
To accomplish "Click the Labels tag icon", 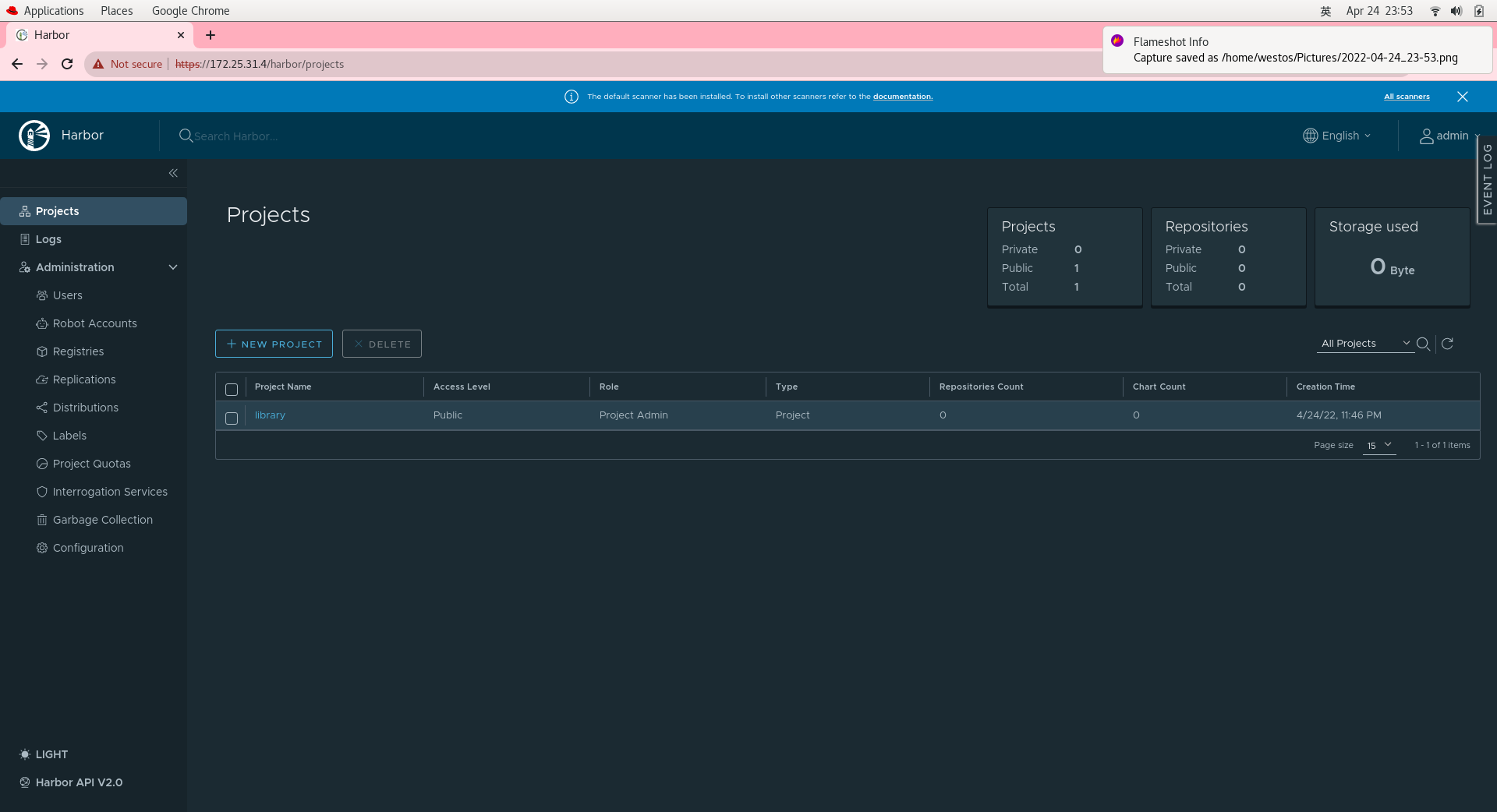I will coord(42,436).
